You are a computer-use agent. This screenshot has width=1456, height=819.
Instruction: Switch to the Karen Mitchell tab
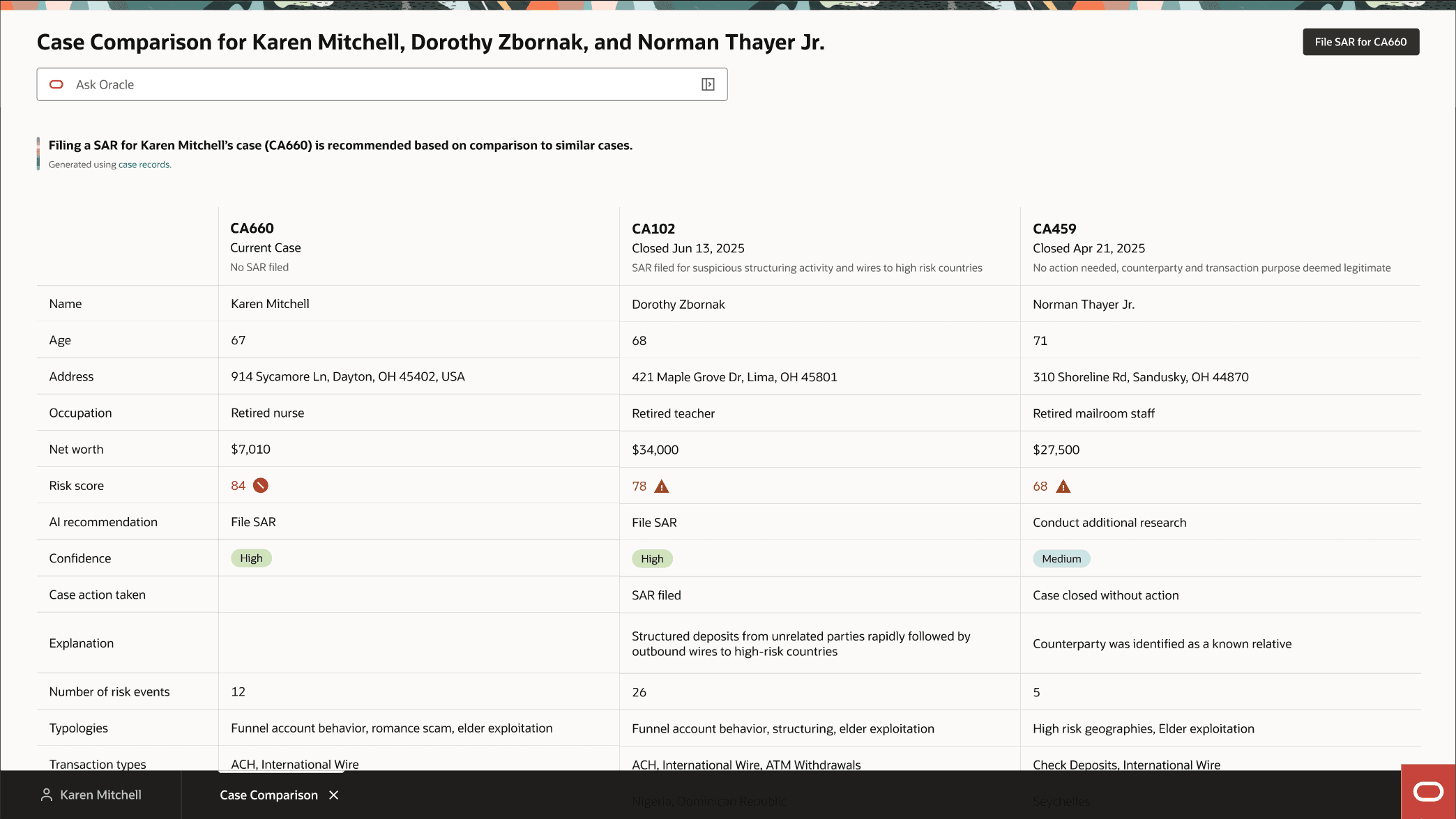pos(100,795)
